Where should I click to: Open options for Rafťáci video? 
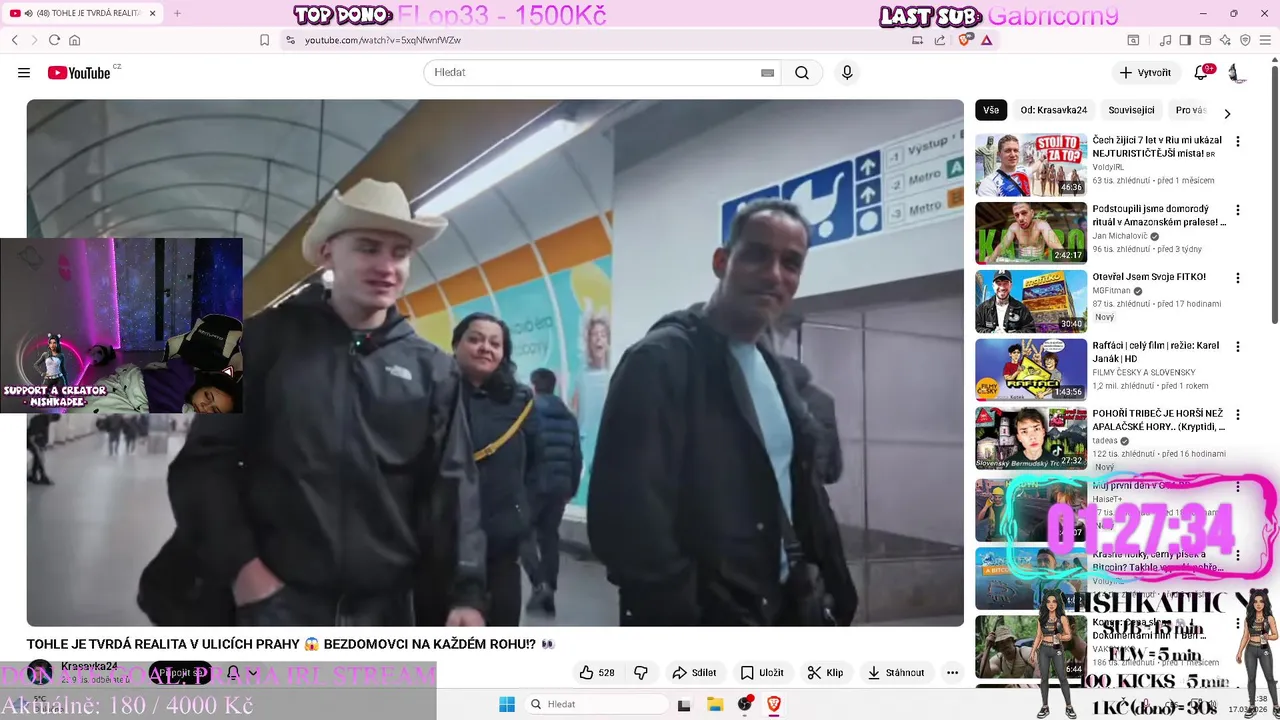coord(1238,347)
